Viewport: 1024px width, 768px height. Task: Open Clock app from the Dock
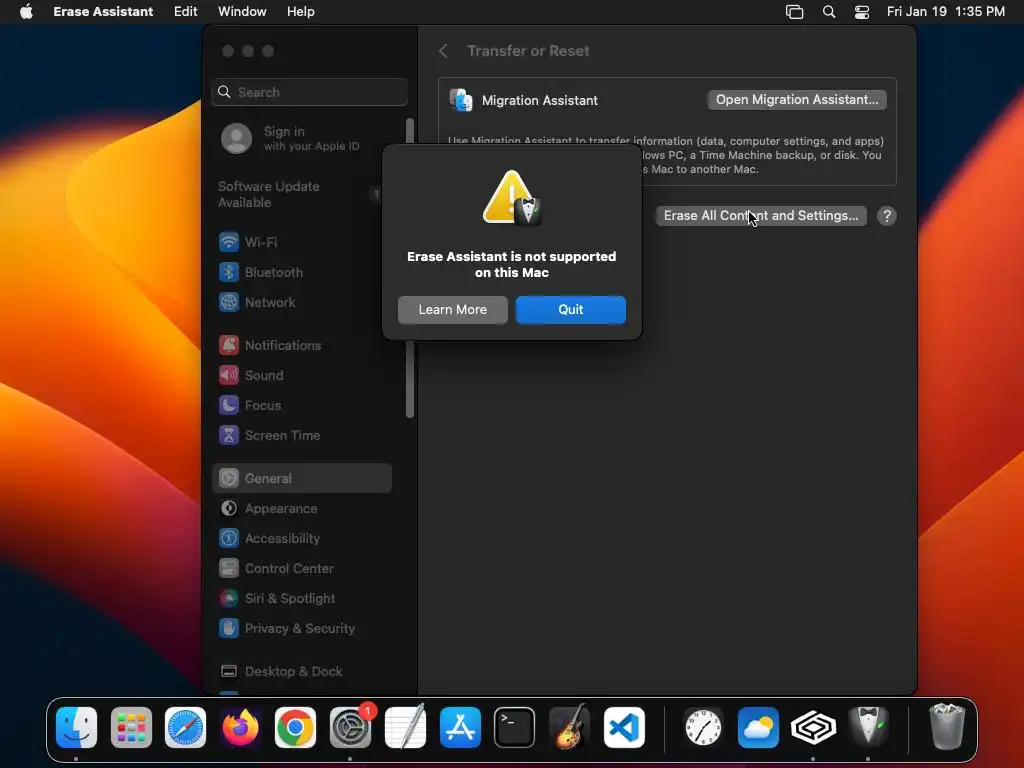click(703, 728)
